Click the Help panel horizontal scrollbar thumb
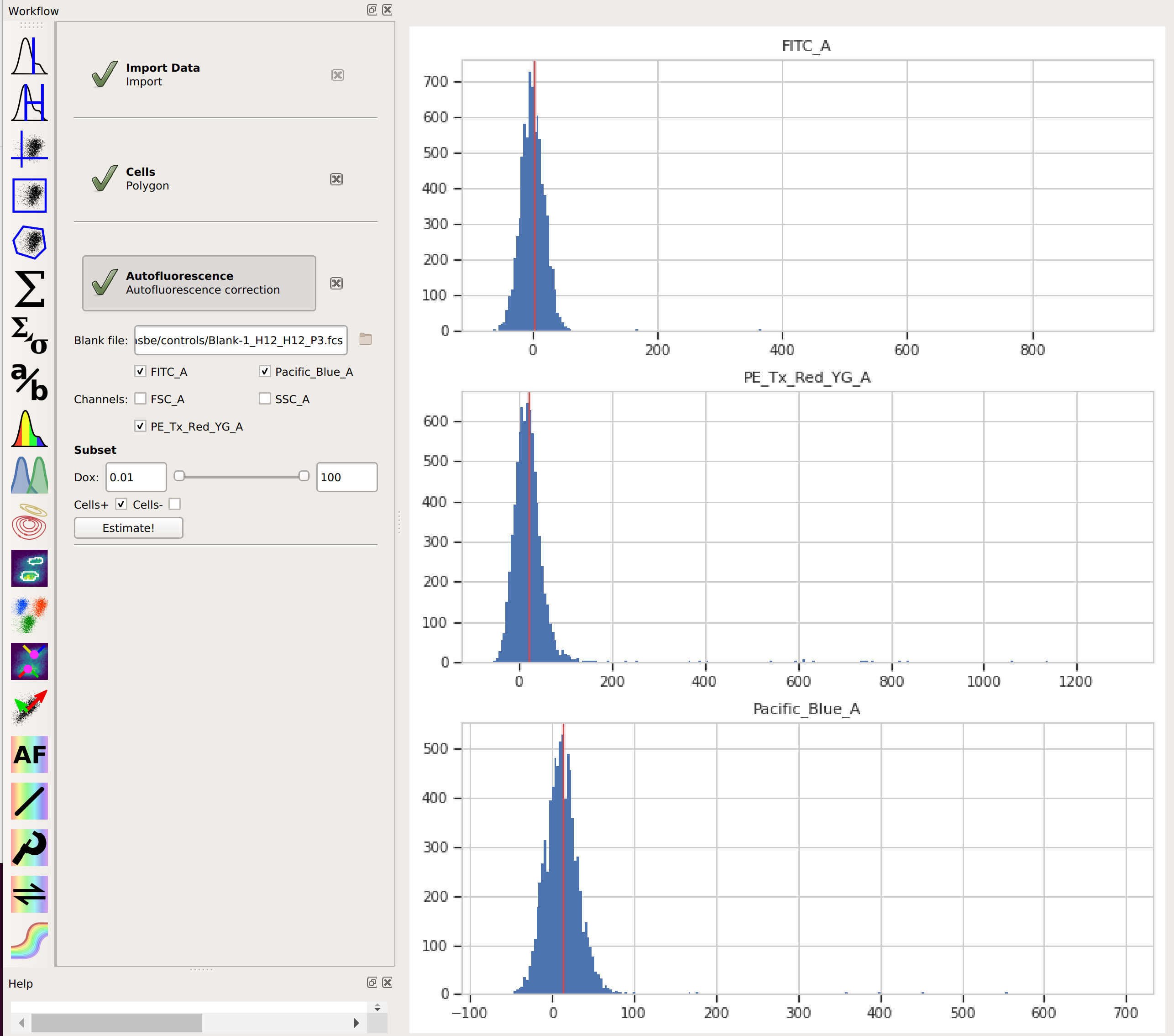1174x1036 pixels. click(x=116, y=1023)
